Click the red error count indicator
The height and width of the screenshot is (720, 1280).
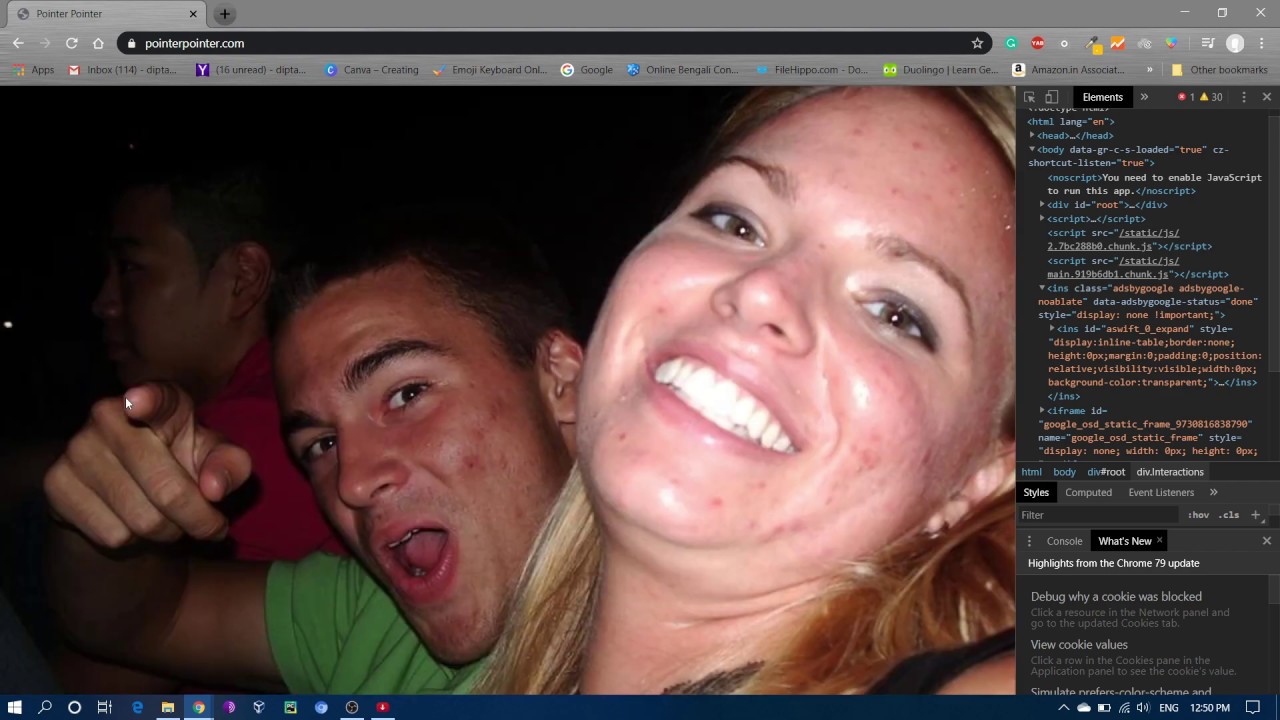tap(1186, 97)
